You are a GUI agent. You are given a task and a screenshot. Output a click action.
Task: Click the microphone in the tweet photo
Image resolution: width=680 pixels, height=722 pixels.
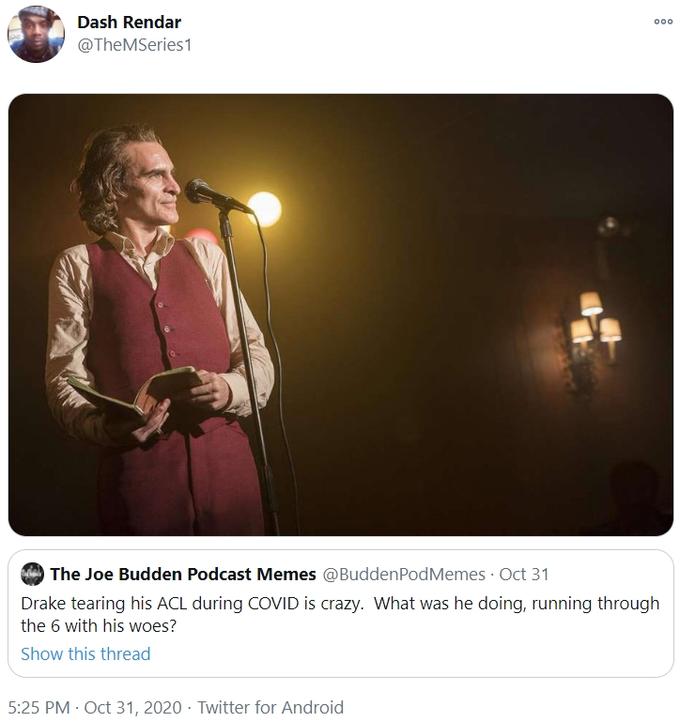click(217, 197)
